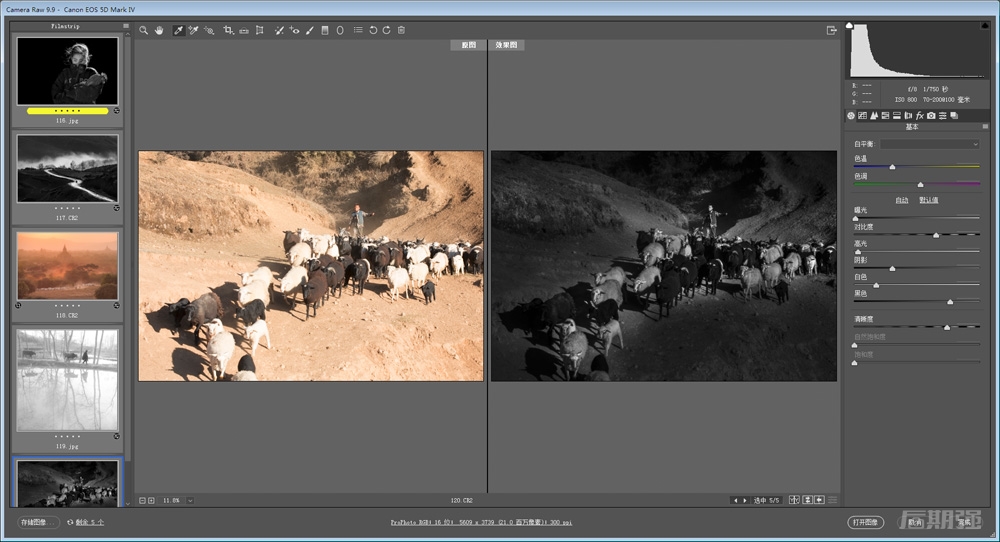Viewport: 1000px width, 542px height.
Task: Select the Hand tool
Action: [x=159, y=30]
